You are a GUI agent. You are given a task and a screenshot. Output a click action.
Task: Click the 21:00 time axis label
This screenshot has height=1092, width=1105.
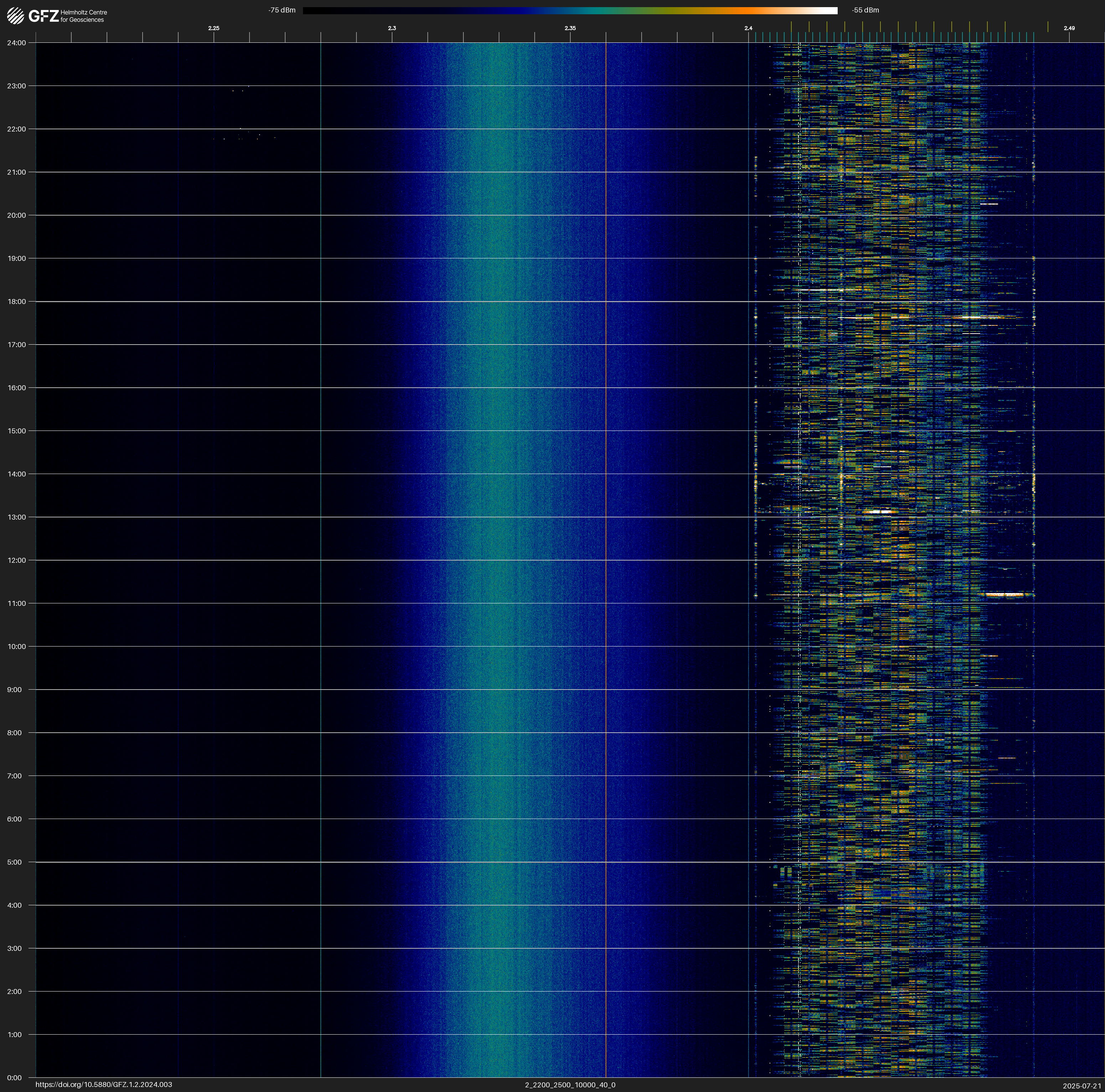pos(17,172)
